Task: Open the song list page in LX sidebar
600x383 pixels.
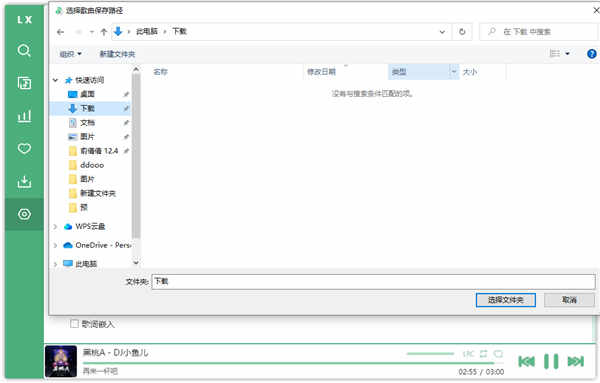Action: click(24, 83)
